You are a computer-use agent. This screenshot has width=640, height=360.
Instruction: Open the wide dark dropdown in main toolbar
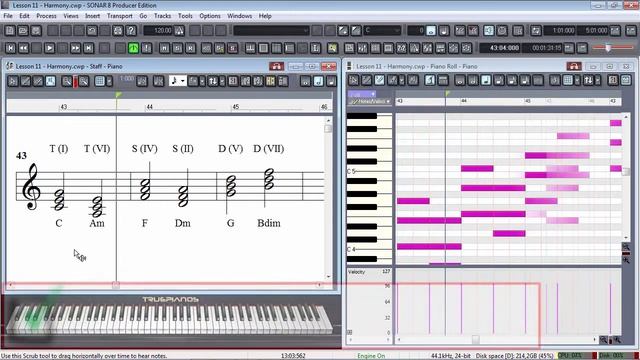[271, 31]
